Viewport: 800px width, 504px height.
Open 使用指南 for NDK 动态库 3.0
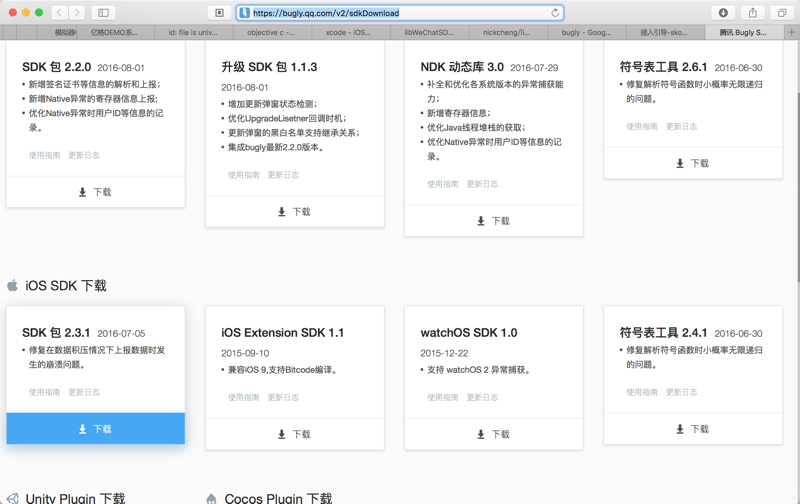442,184
